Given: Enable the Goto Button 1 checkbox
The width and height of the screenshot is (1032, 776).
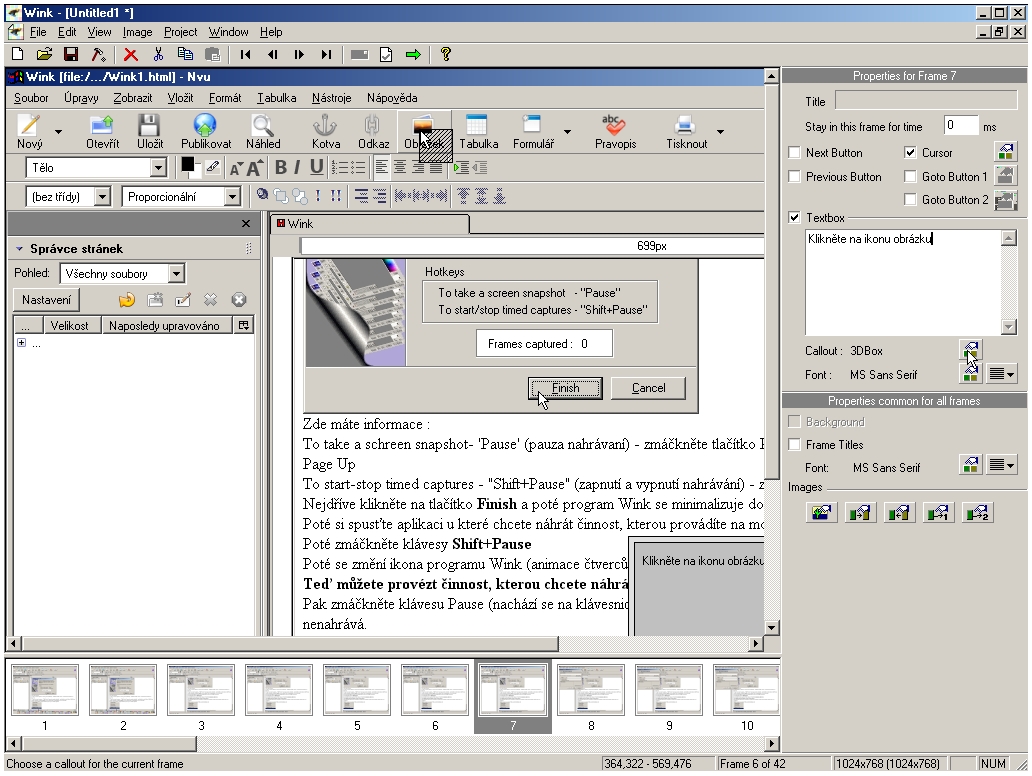Looking at the screenshot, I should [910, 176].
